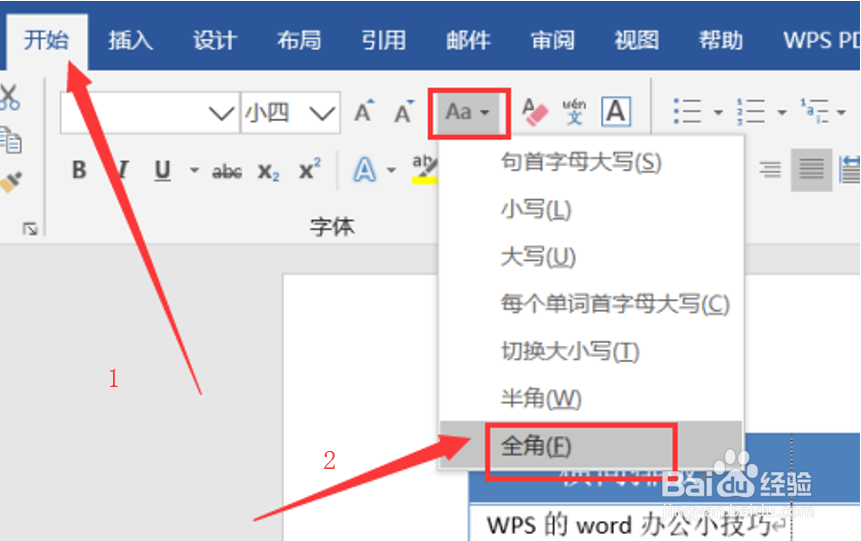
Task: Insert a bulleted list
Action: [687, 111]
